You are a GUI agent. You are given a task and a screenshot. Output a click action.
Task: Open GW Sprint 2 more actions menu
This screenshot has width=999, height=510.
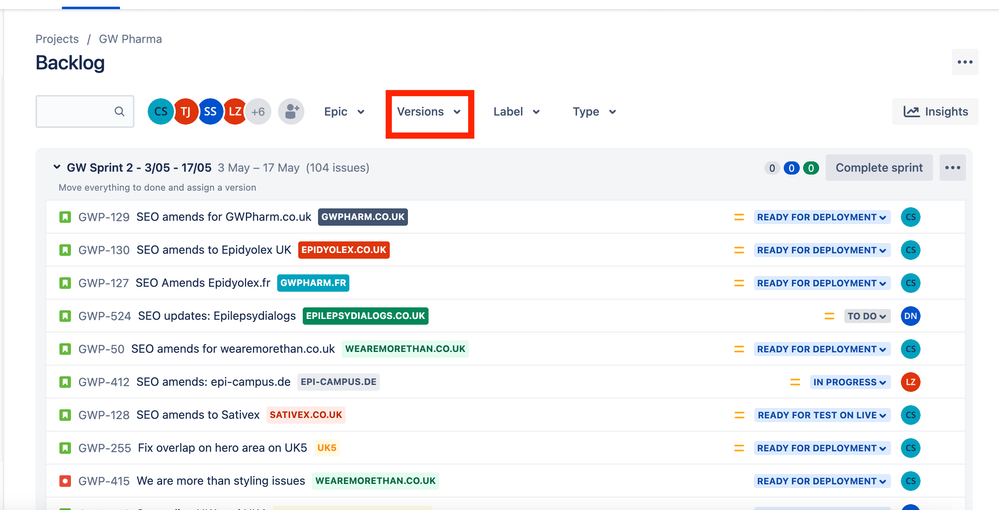click(x=952, y=168)
